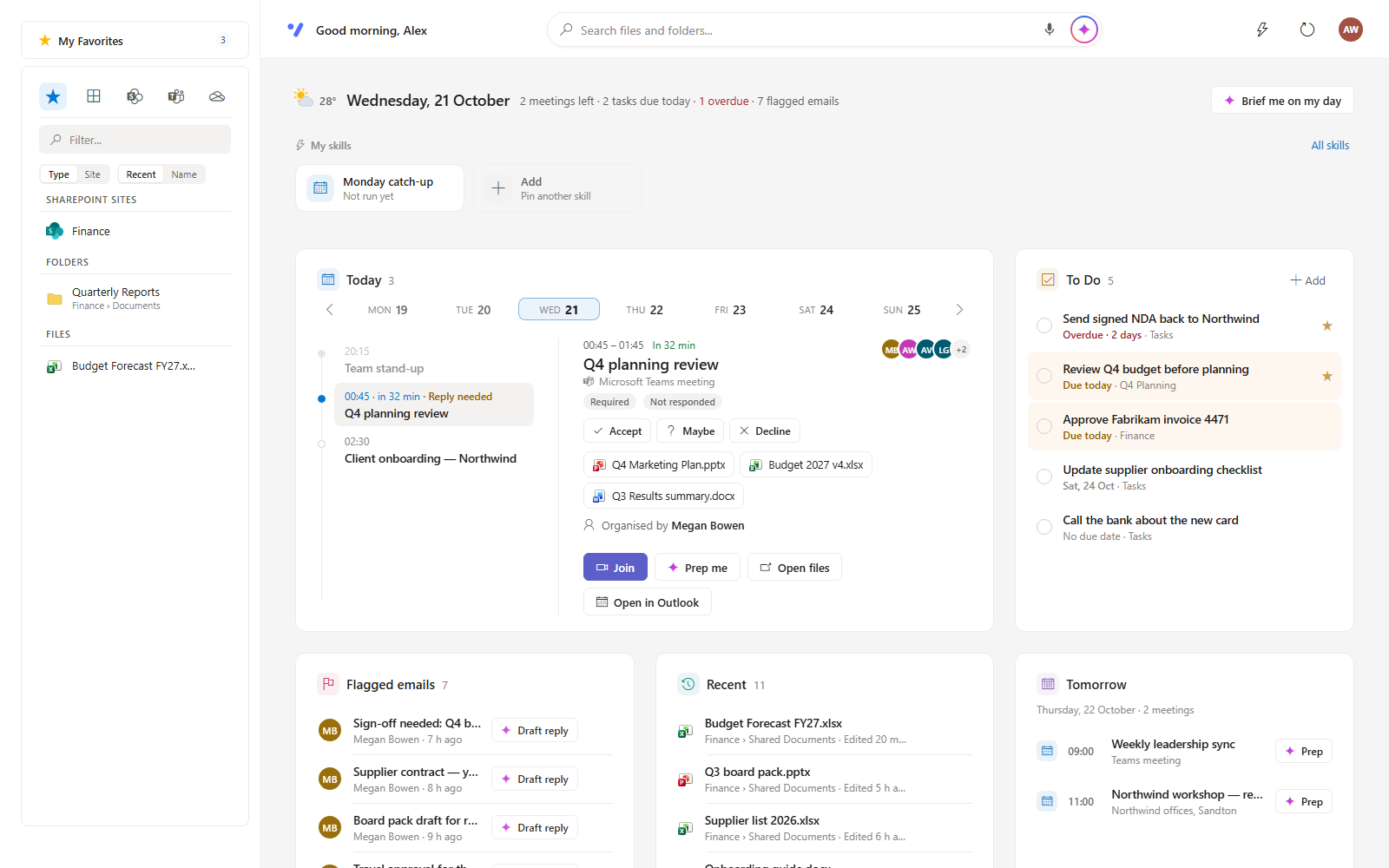Click the app logo next to greeting
The height and width of the screenshot is (868, 1389).
point(295,30)
